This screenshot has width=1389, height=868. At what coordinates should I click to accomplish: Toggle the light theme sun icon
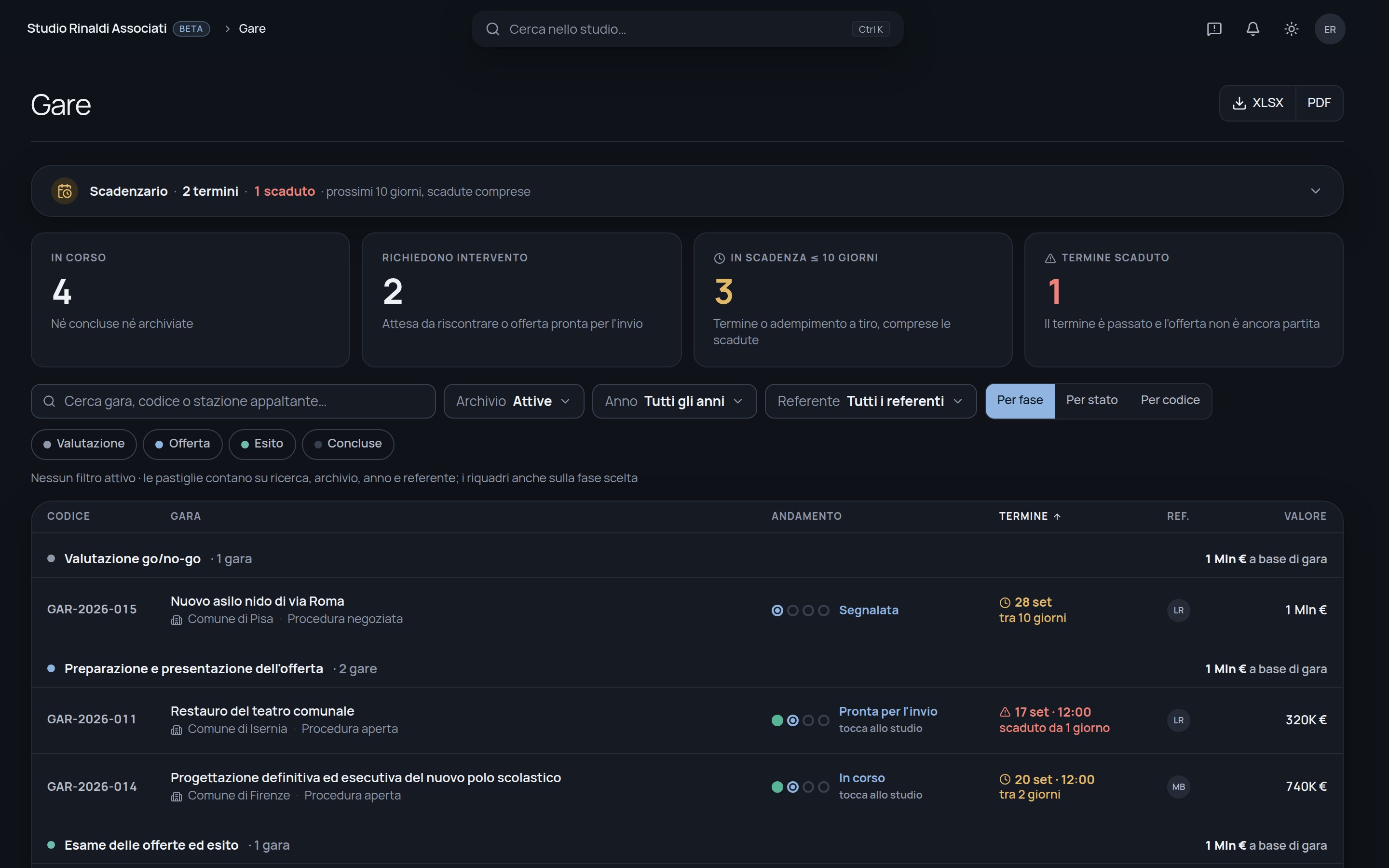(x=1292, y=29)
